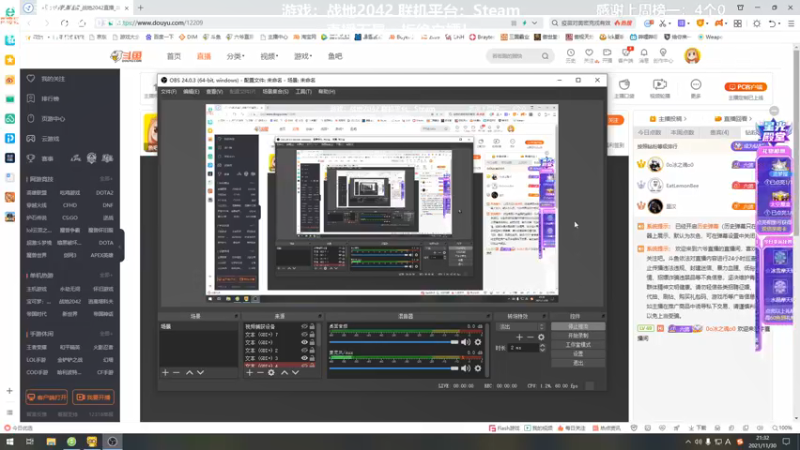
Task: Click the add scene plus icon in OBS
Action: (x=165, y=373)
